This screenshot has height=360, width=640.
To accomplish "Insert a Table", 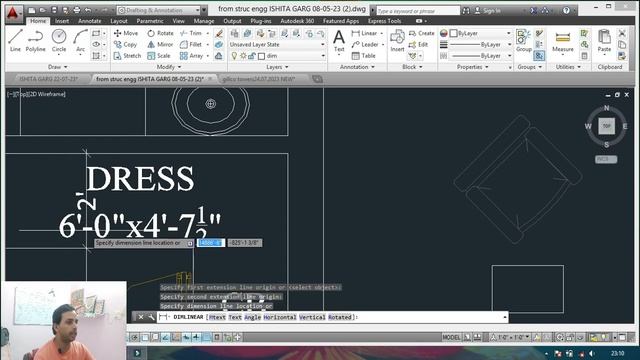I will coord(363,56).
